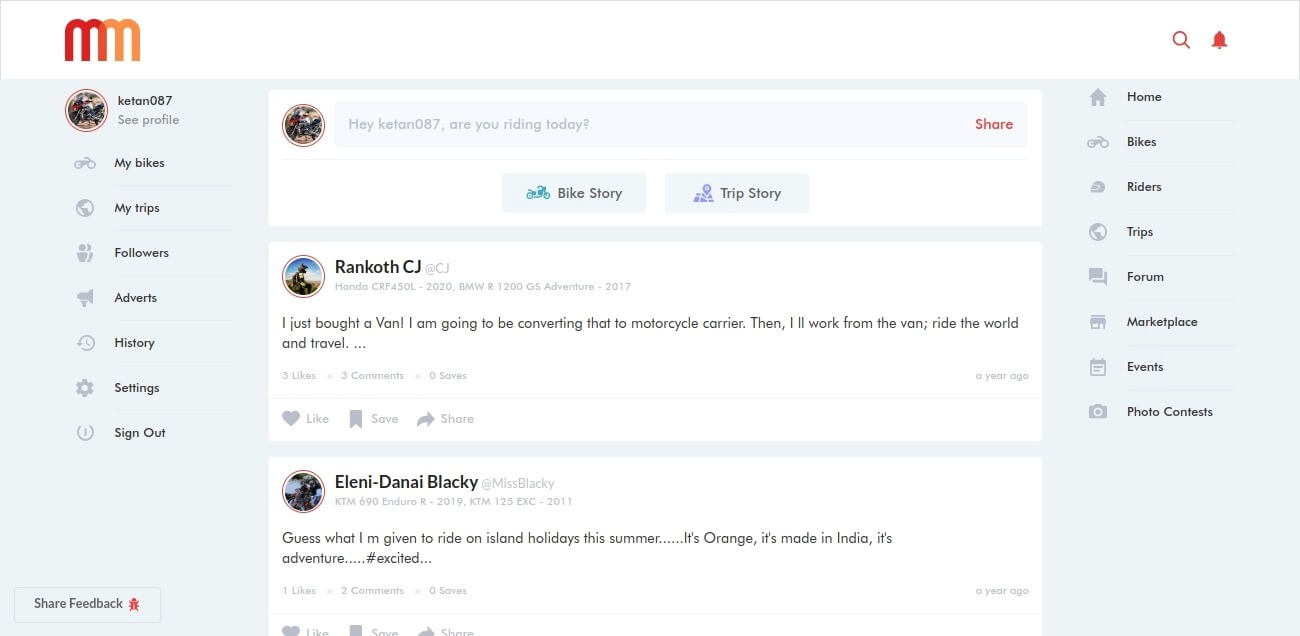Open Events in right navigation

click(x=1145, y=367)
